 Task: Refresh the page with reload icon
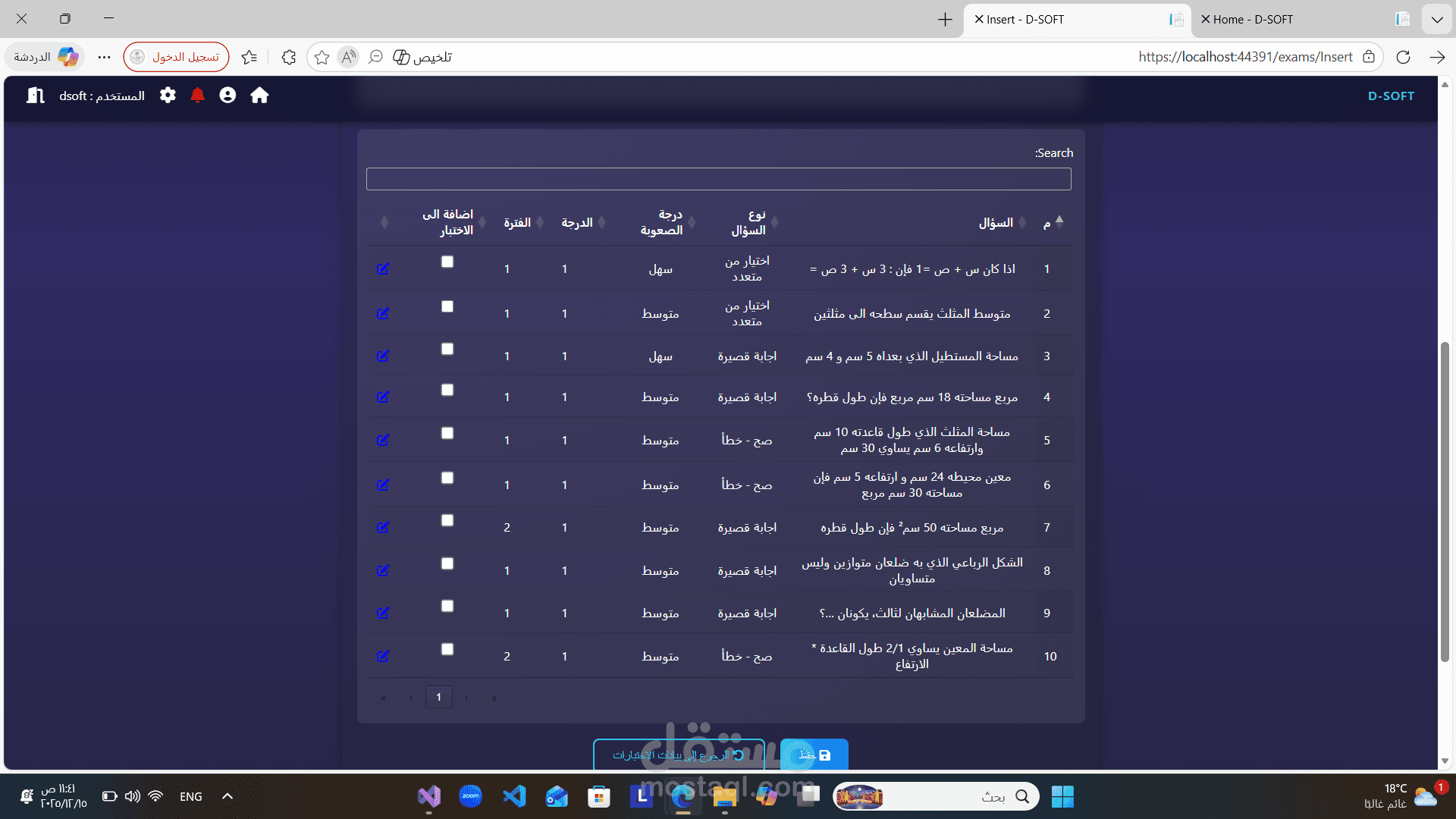[1403, 57]
